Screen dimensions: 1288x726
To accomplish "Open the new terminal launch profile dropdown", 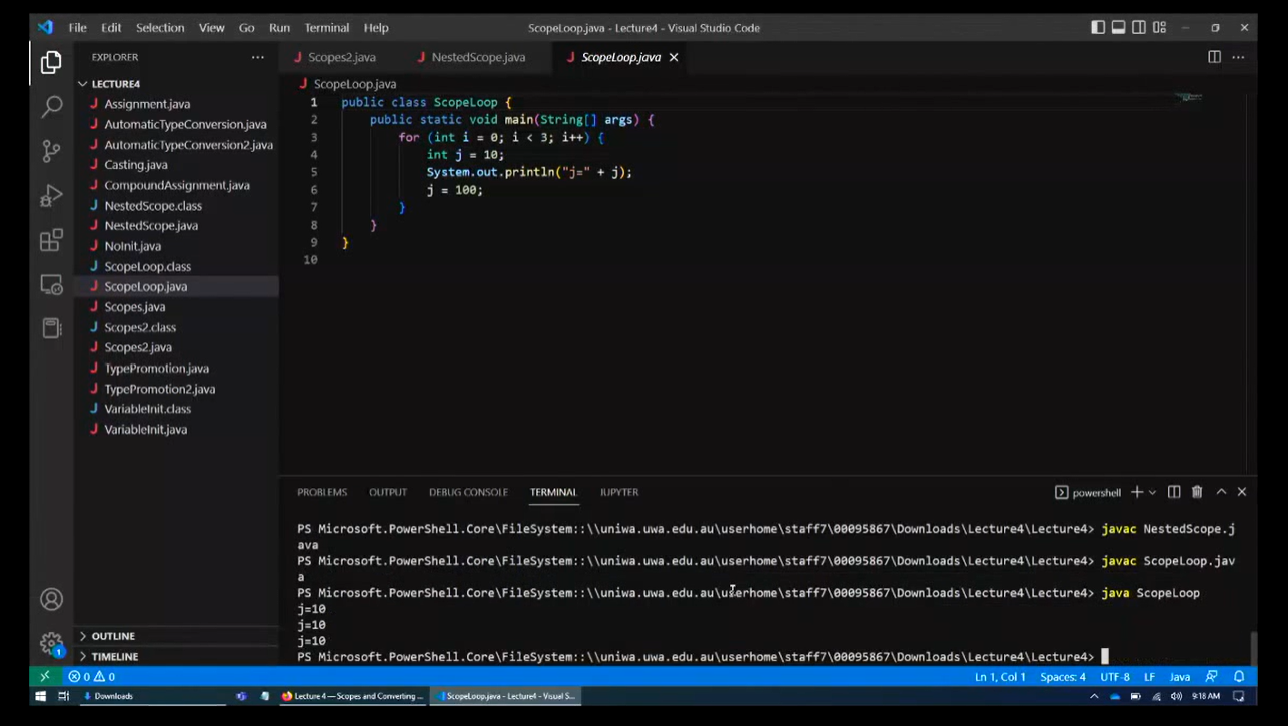I will [1153, 492].
